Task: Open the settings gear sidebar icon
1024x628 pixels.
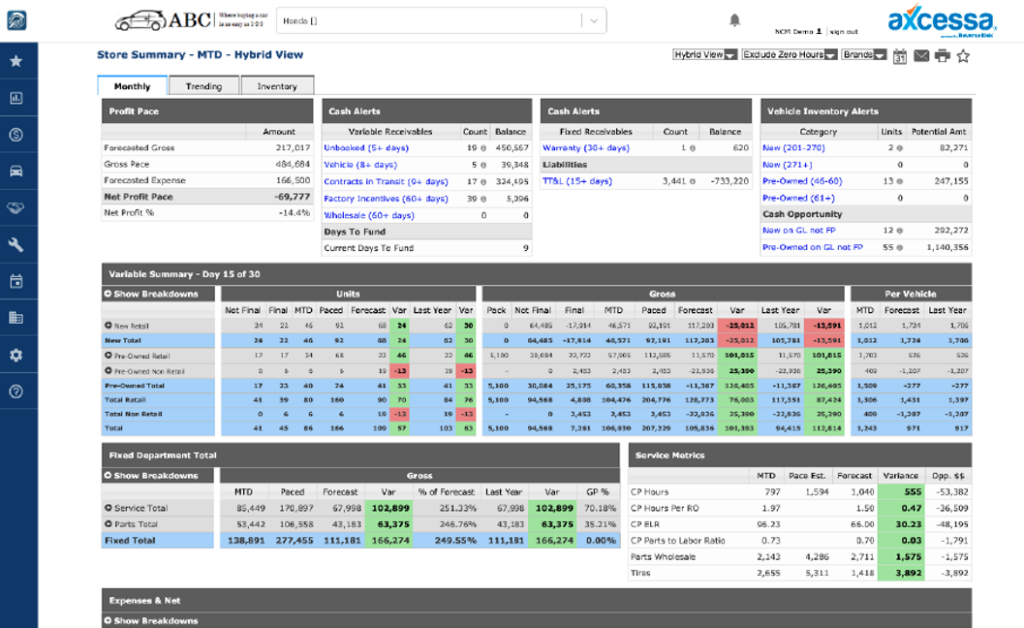Action: pos(16,355)
